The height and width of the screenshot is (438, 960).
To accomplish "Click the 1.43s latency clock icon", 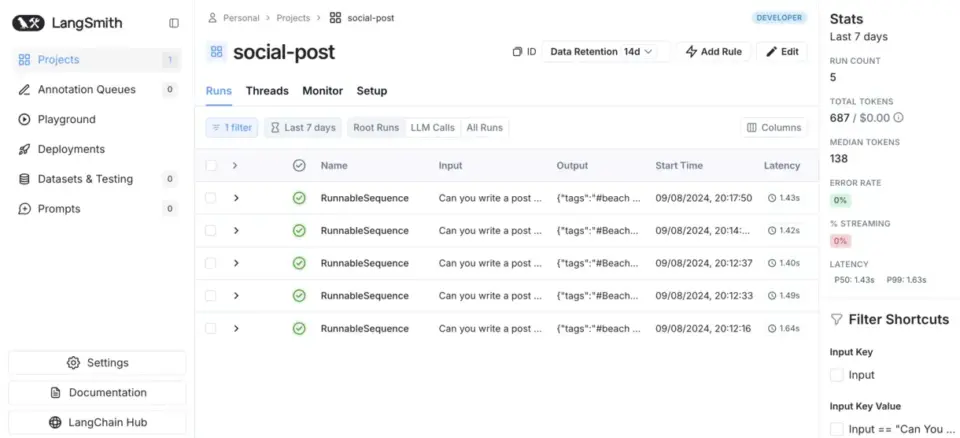I will pos(772,198).
